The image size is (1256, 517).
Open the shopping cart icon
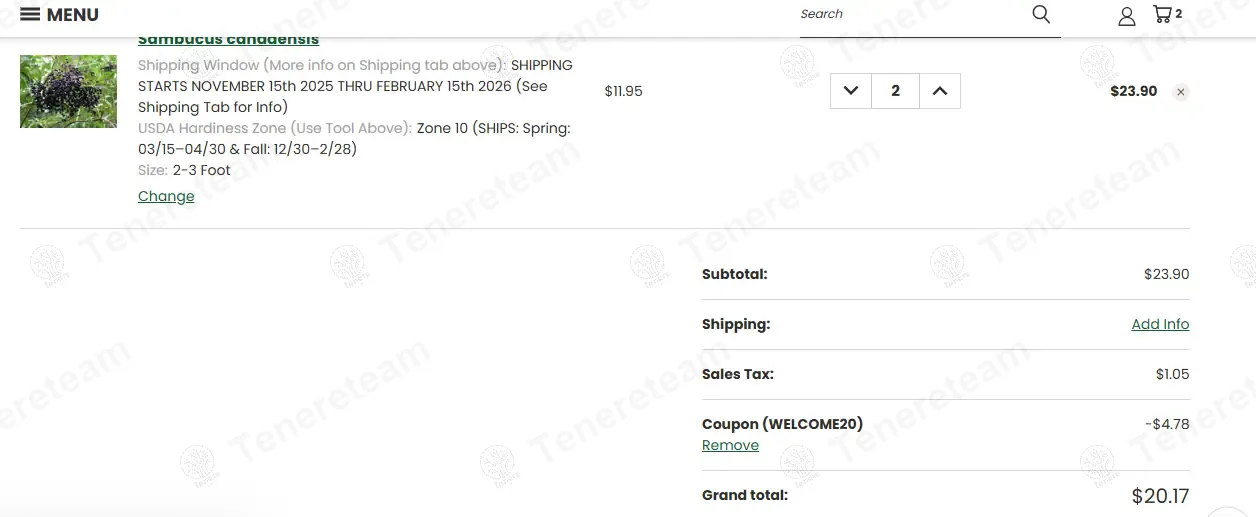1162,14
